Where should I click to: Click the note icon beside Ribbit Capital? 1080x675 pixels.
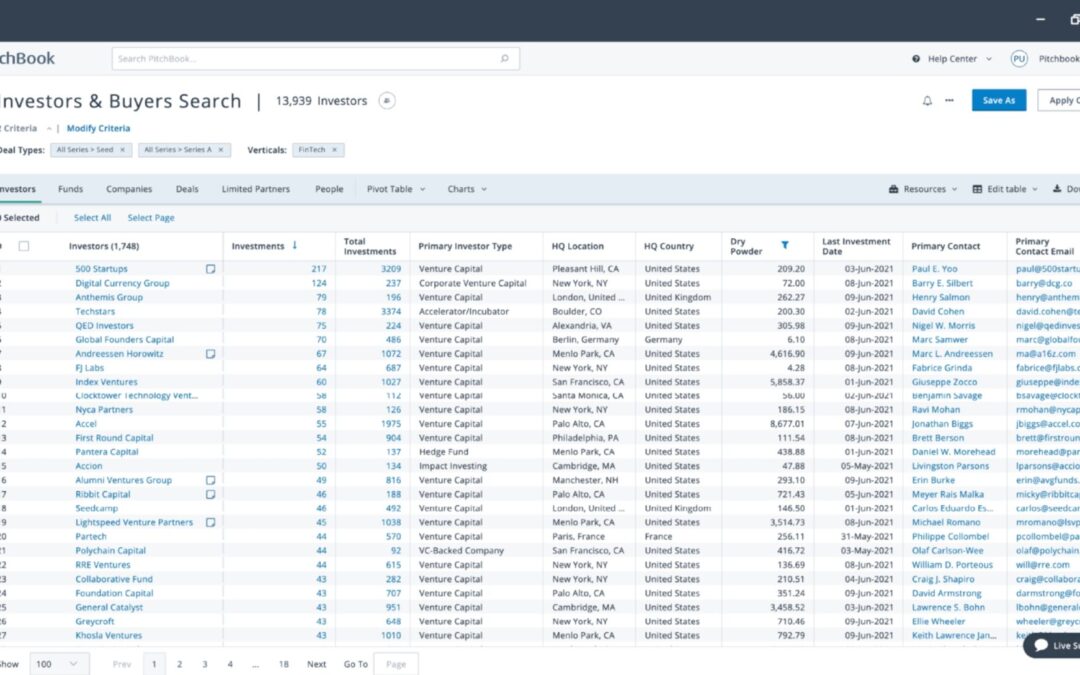[211, 495]
